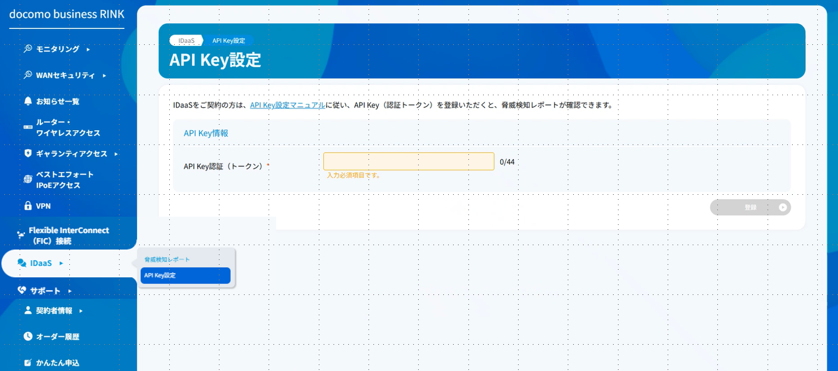Click the VPN lock icon
Image resolution: width=838 pixels, height=371 pixels.
click(28, 205)
